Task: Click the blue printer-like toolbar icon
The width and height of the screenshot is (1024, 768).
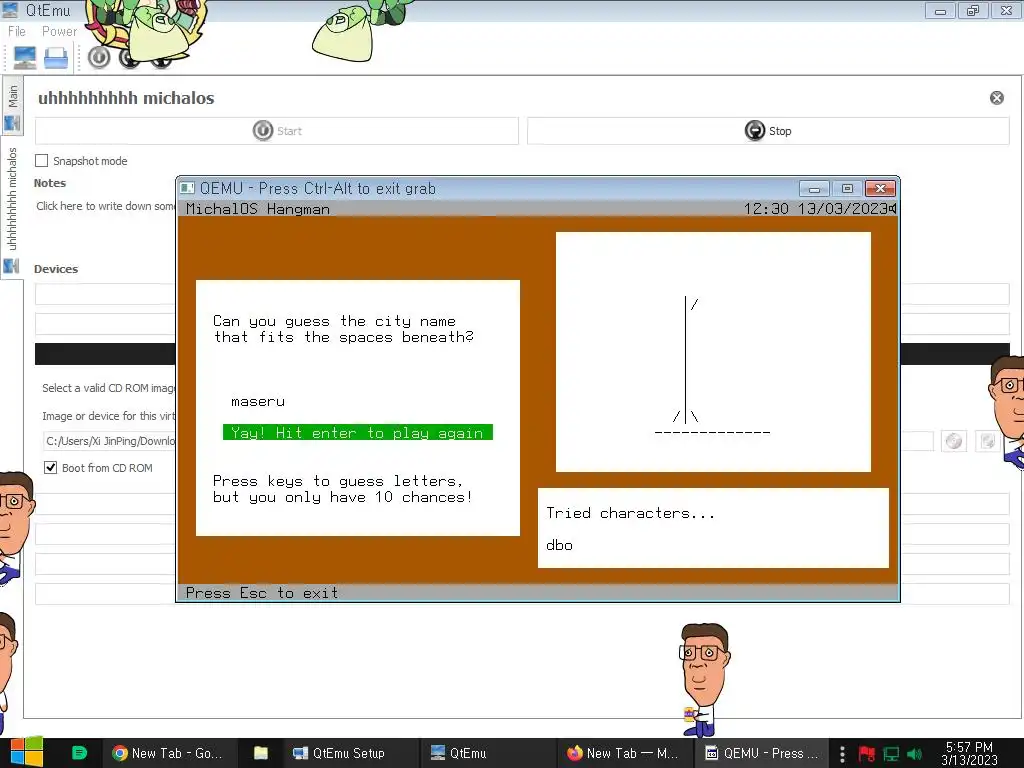Action: (56, 58)
